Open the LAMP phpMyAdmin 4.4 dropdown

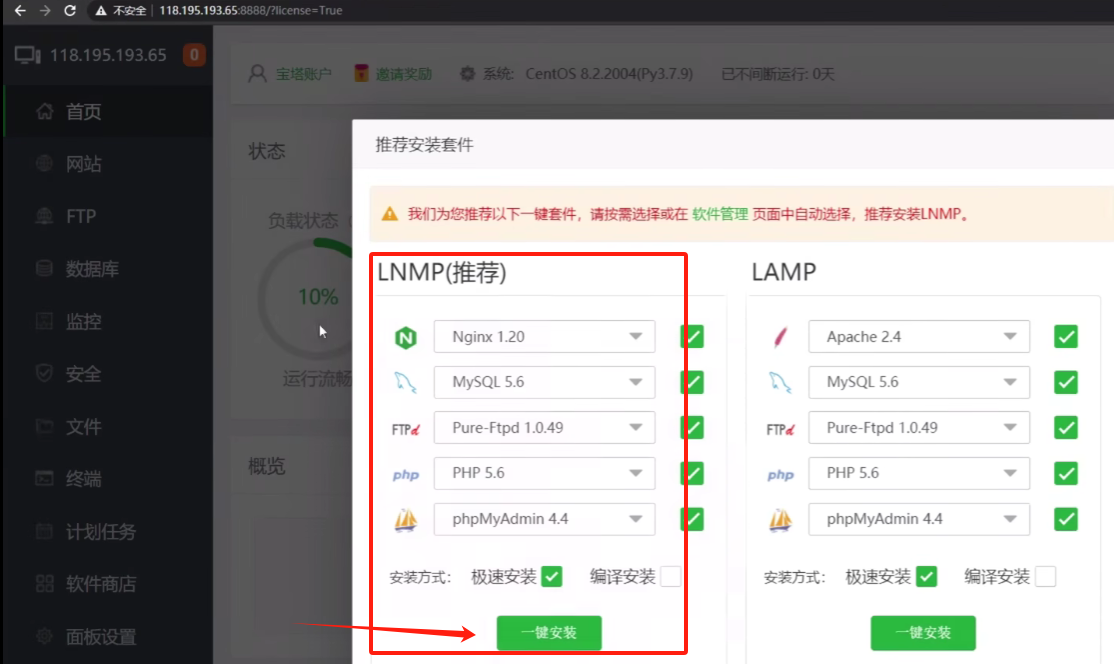click(x=919, y=519)
